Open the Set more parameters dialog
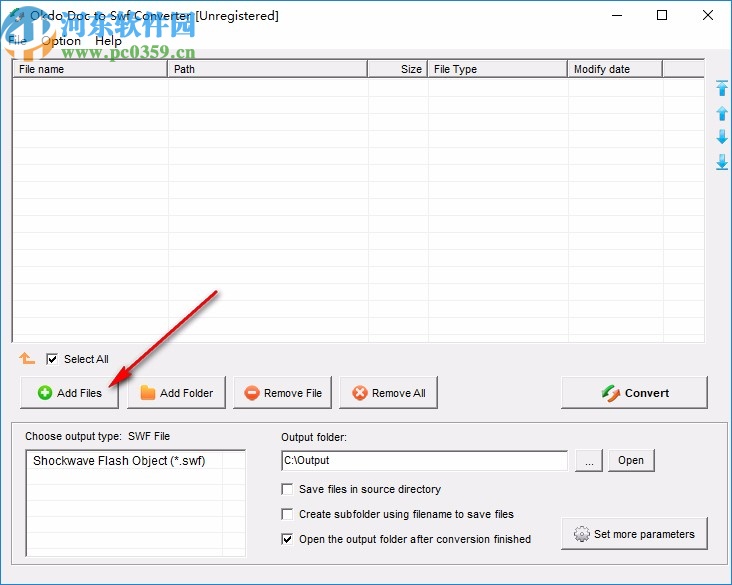The image size is (732, 585). click(634, 534)
